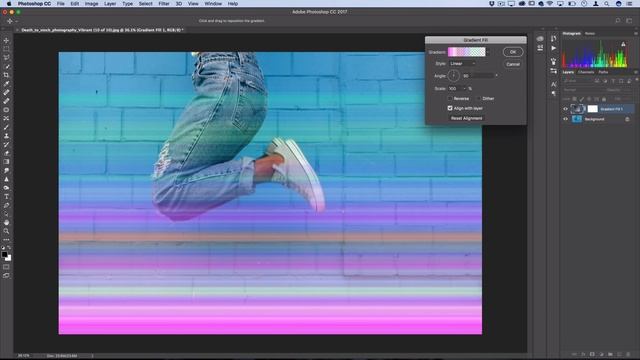Open the Histogram panel menu
640x360 pixels.
pos(636,33)
